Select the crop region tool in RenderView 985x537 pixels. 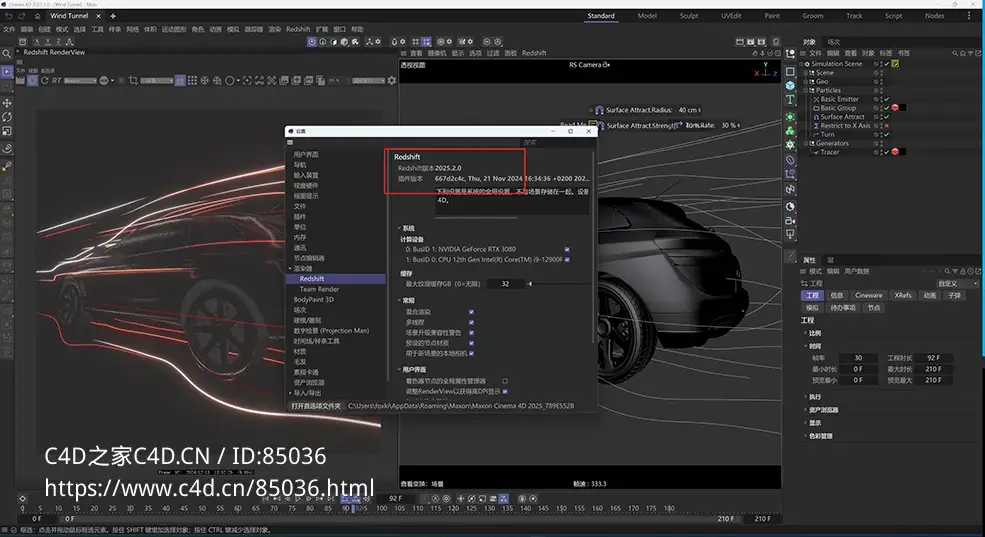point(133,80)
